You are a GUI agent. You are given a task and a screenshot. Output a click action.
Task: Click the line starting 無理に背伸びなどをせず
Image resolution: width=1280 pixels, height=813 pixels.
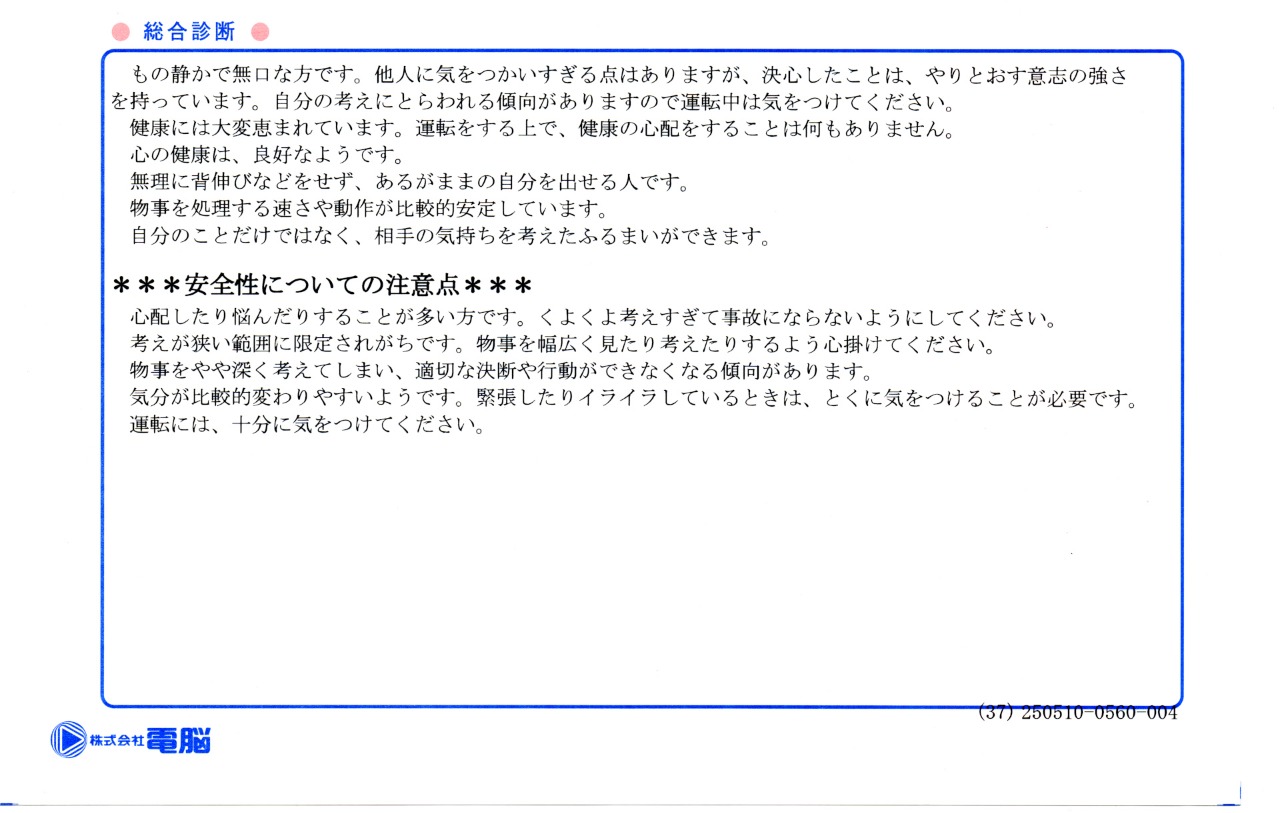click(x=410, y=183)
